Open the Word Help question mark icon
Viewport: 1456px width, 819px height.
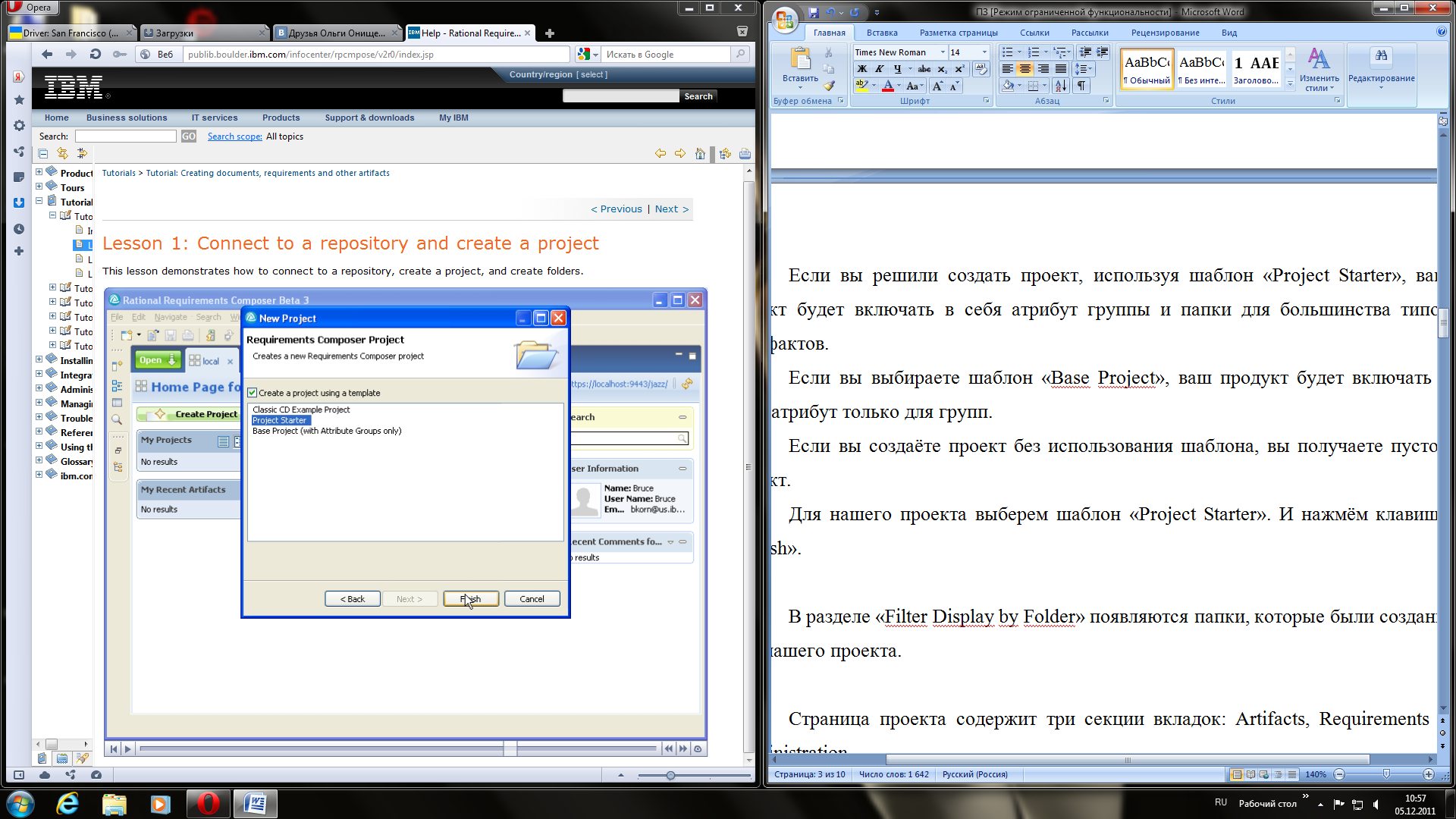pyautogui.click(x=1441, y=32)
